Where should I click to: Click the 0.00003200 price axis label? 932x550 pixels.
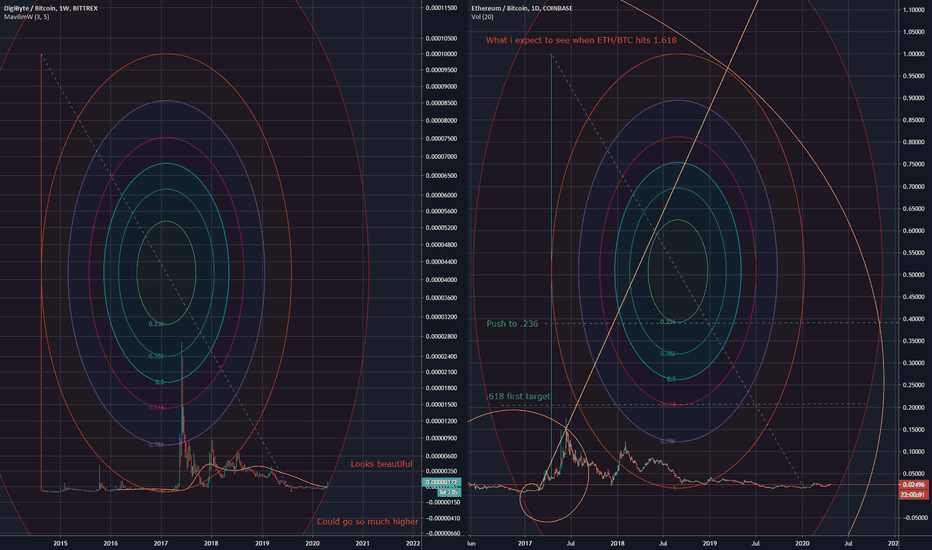pyautogui.click(x=441, y=317)
